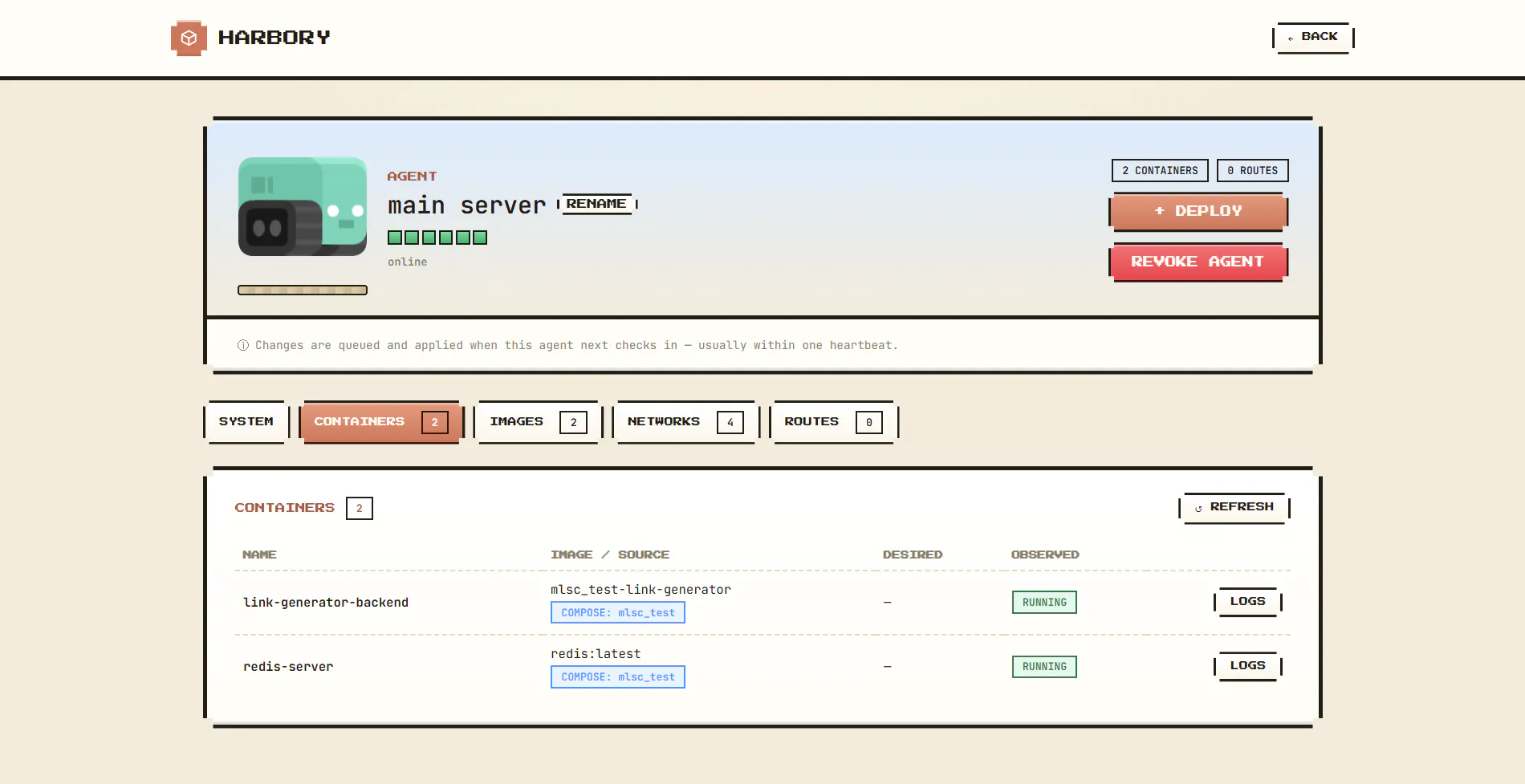Revoke this agent
This screenshot has width=1525, height=784.
point(1198,262)
